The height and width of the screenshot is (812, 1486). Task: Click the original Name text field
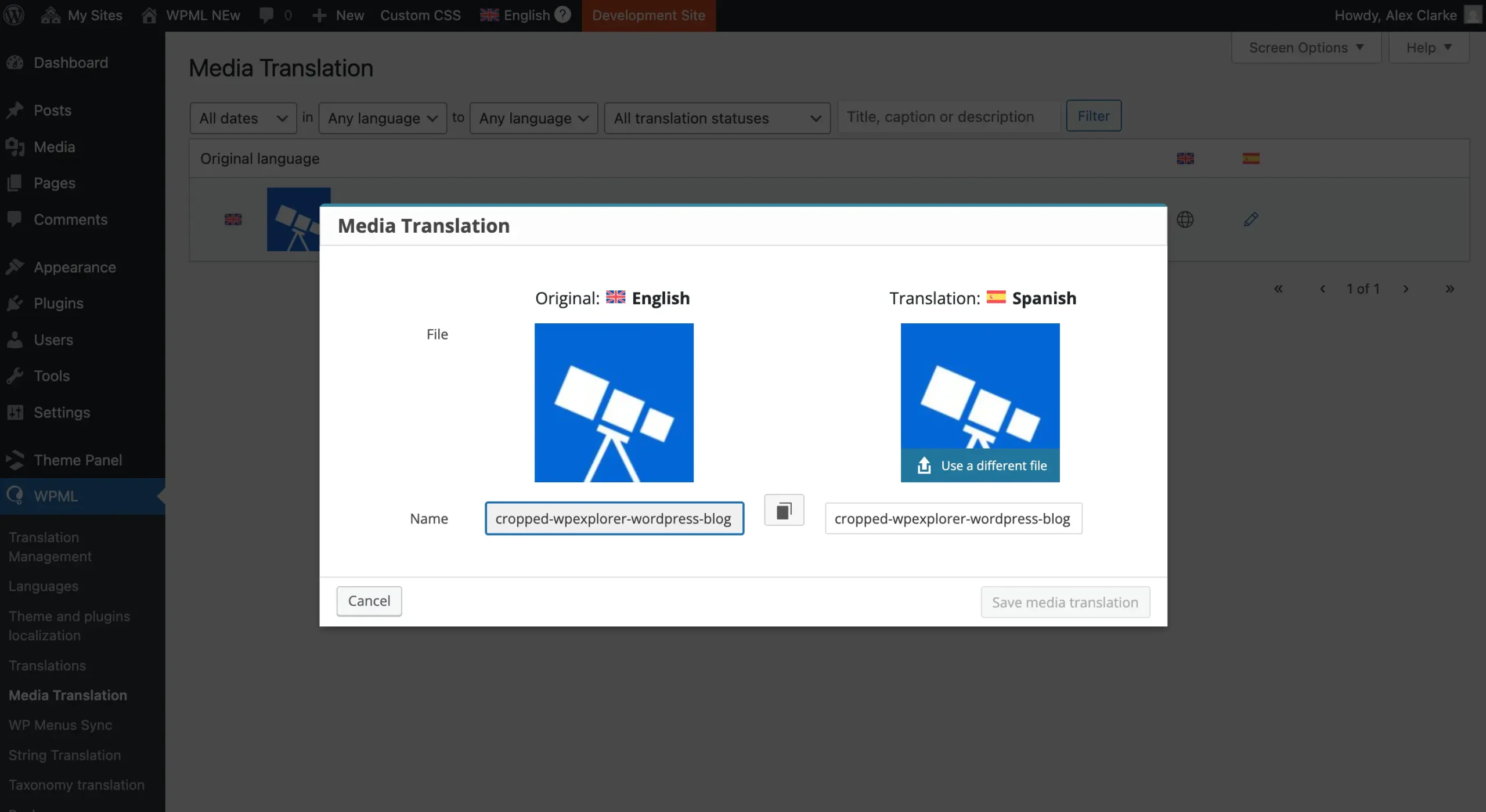coord(614,518)
